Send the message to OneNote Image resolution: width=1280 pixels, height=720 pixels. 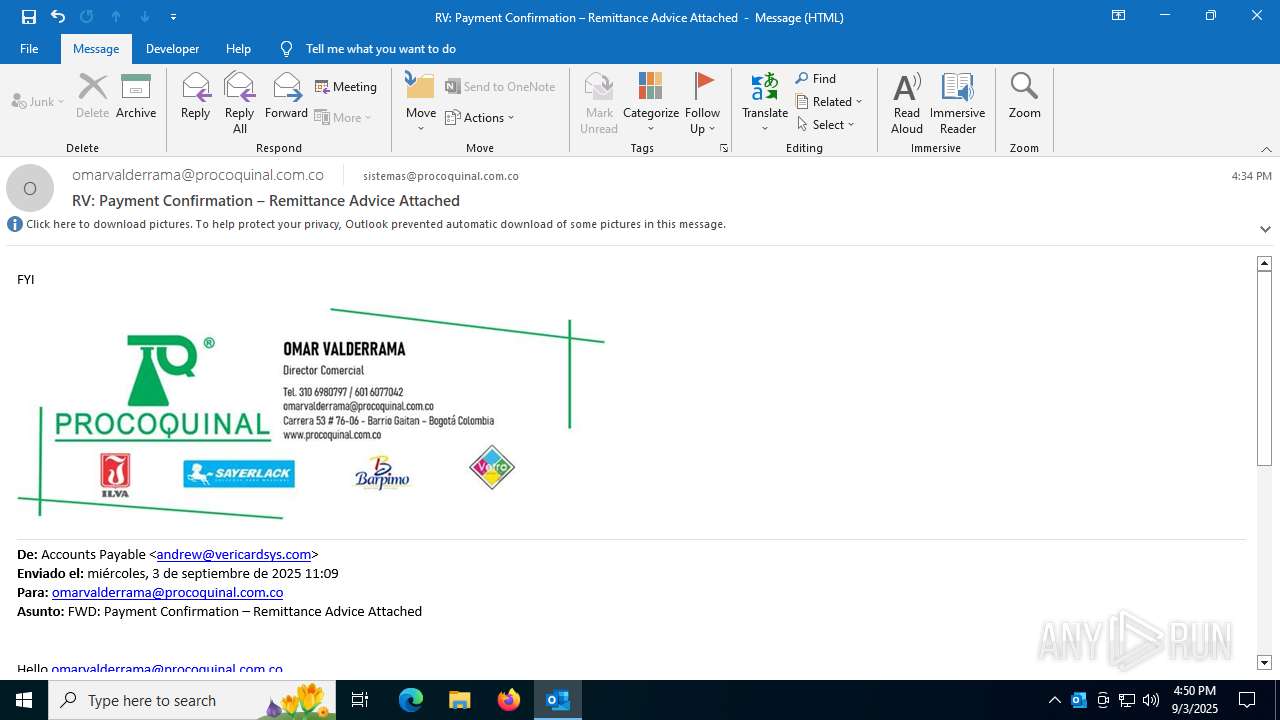500,87
